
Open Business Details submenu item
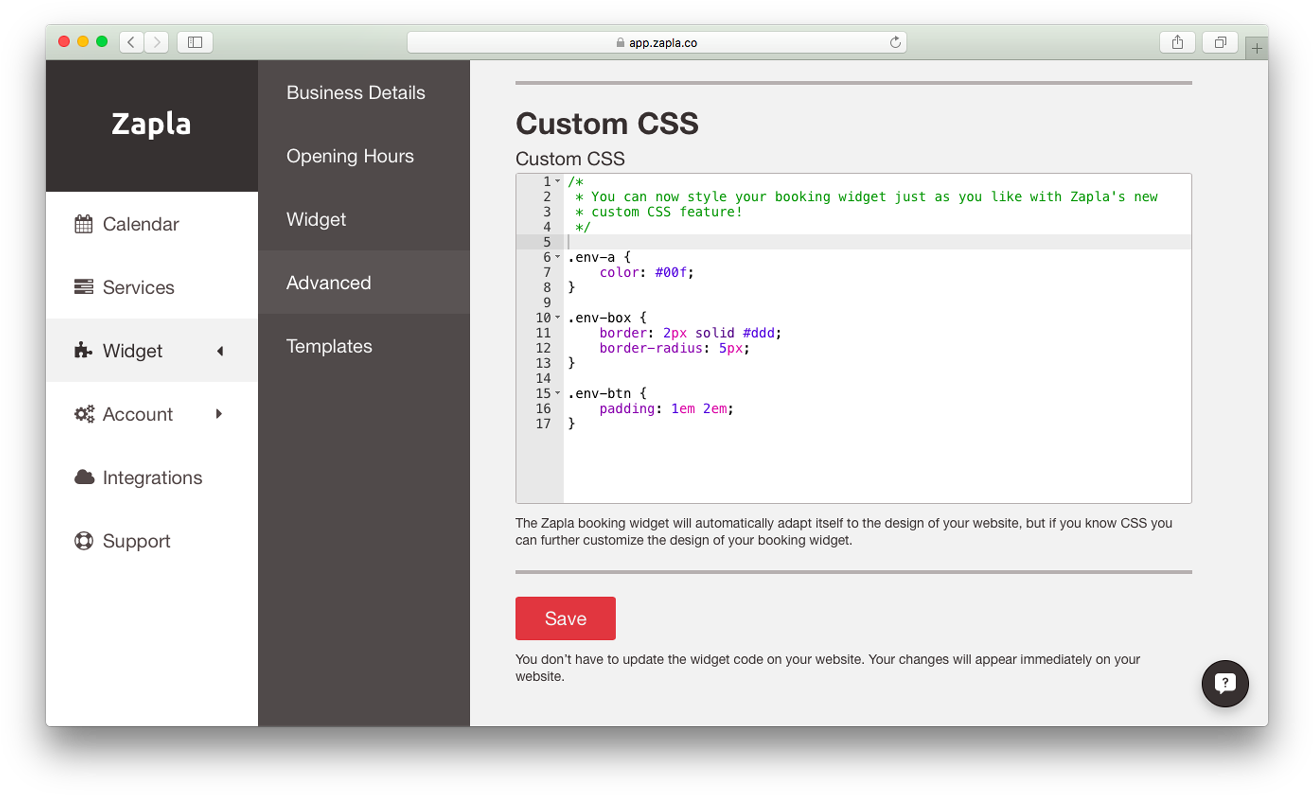click(x=355, y=93)
